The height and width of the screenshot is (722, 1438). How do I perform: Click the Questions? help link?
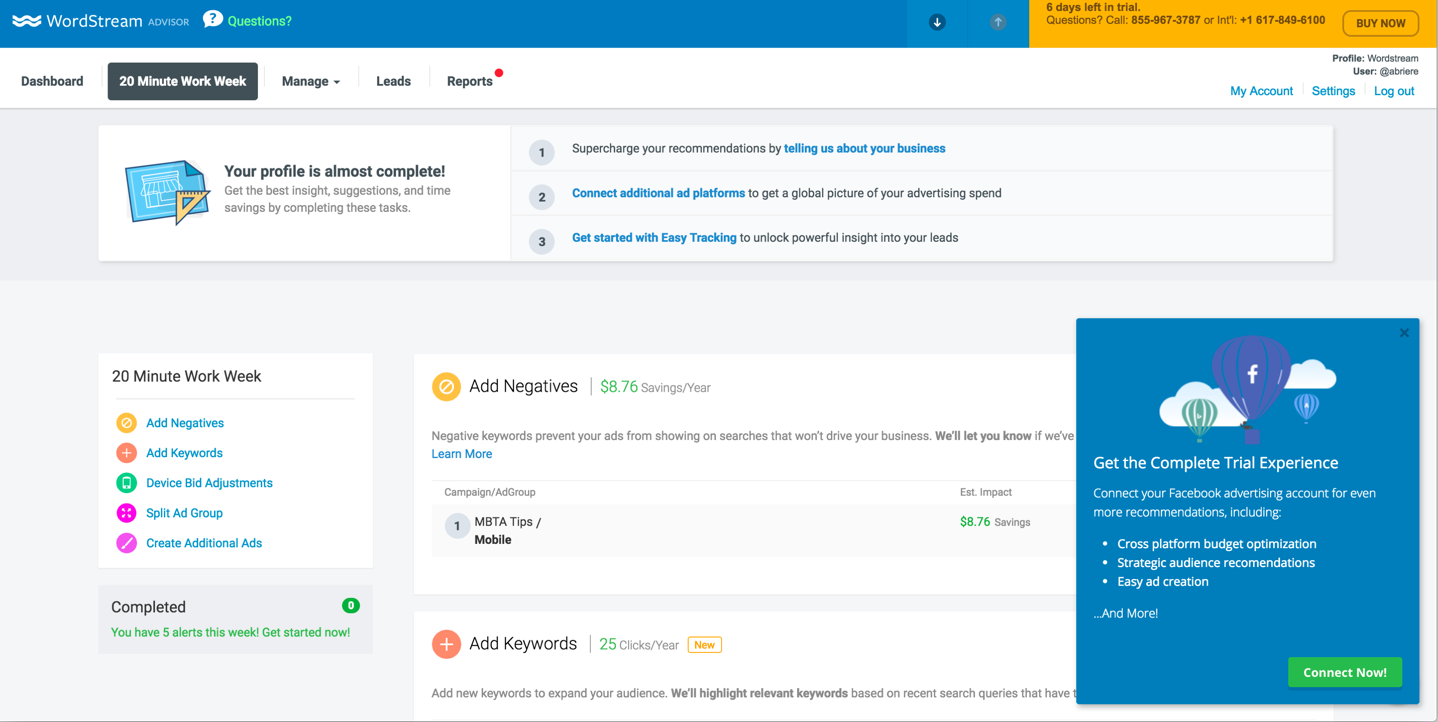tap(260, 21)
